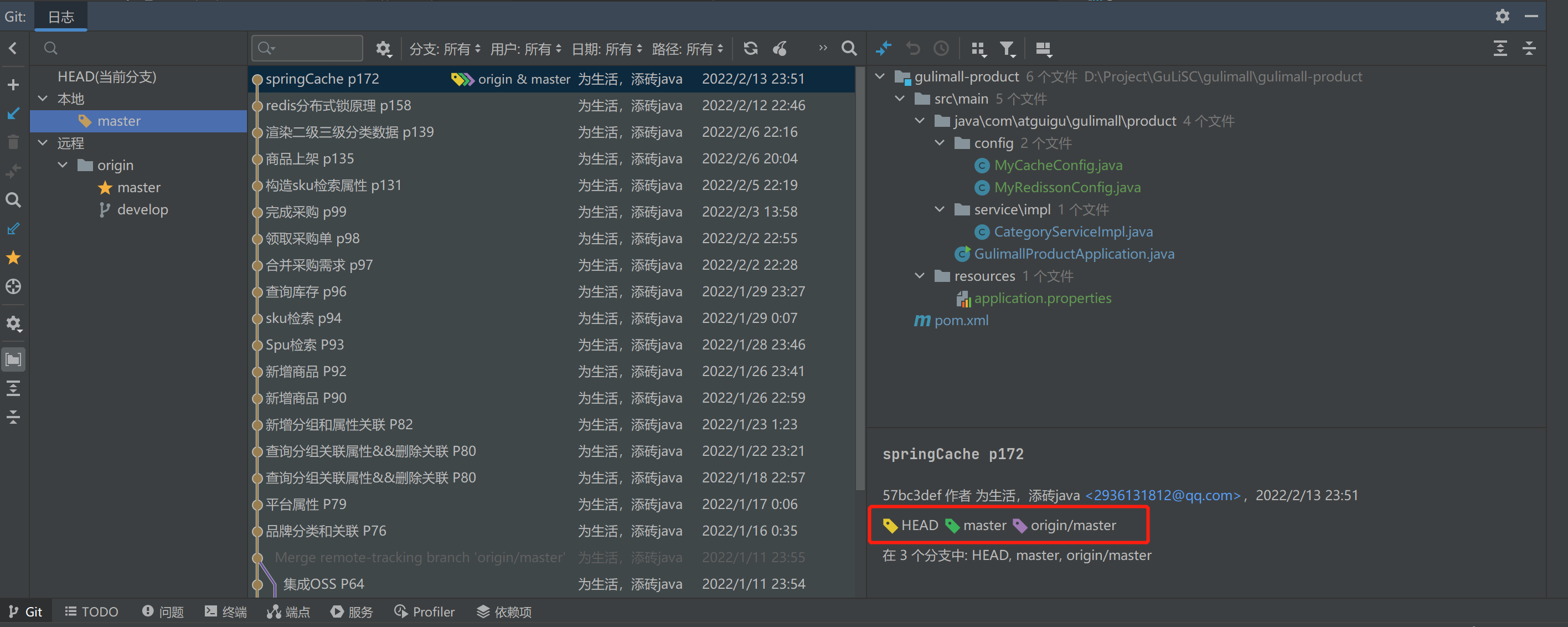Viewport: 1568px width, 627px height.
Task: Collapse the gulimall-product root node
Action: [880, 76]
